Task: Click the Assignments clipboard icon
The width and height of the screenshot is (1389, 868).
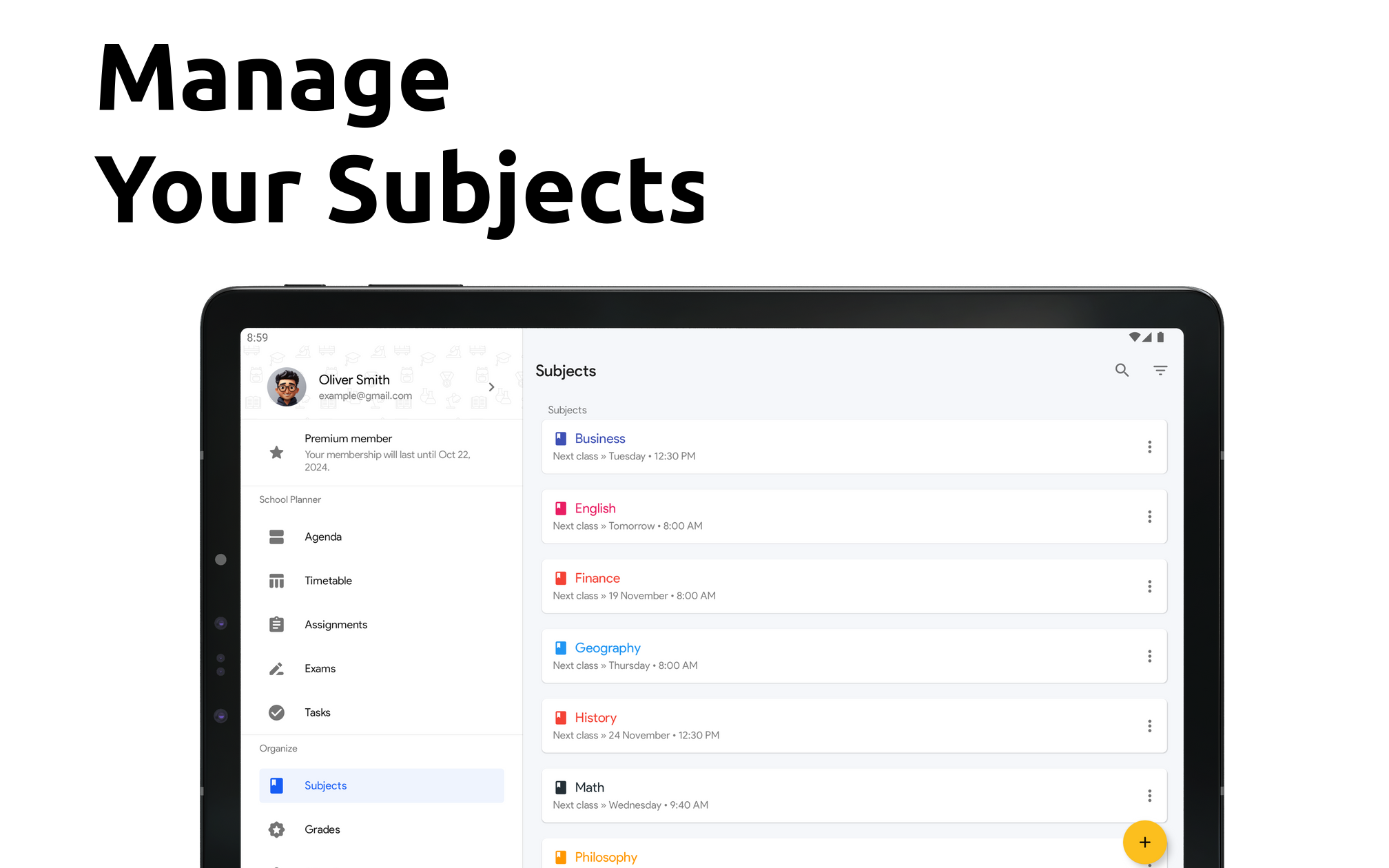Action: coord(276,624)
